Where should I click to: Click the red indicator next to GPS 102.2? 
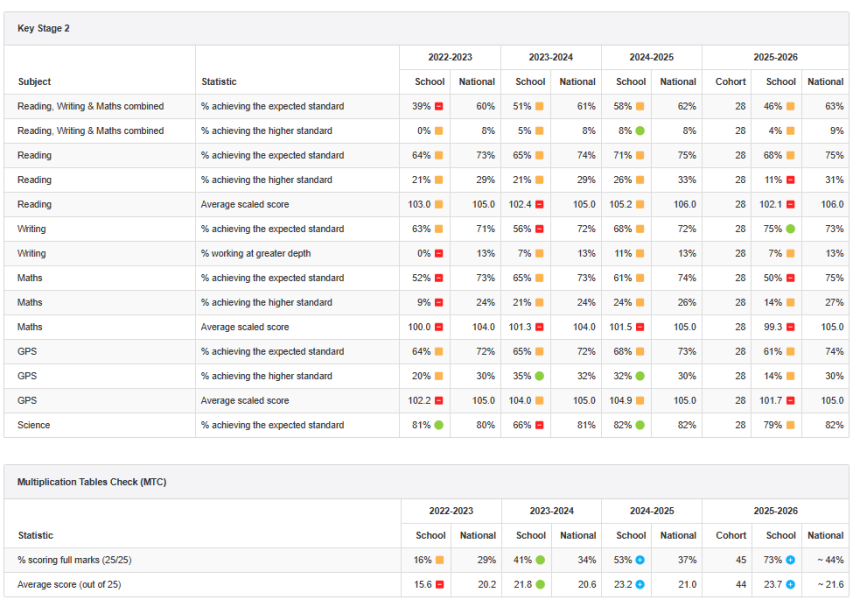point(439,401)
